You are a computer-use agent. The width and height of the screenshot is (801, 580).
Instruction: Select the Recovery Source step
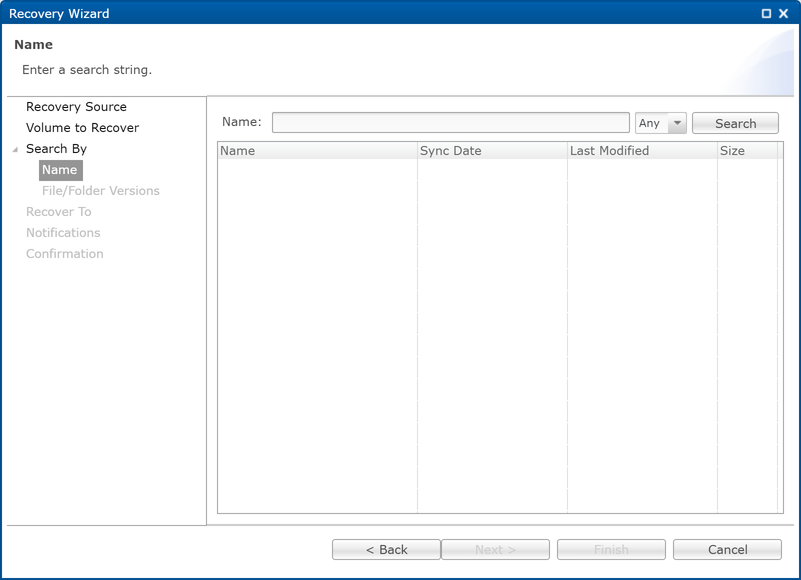coord(76,107)
